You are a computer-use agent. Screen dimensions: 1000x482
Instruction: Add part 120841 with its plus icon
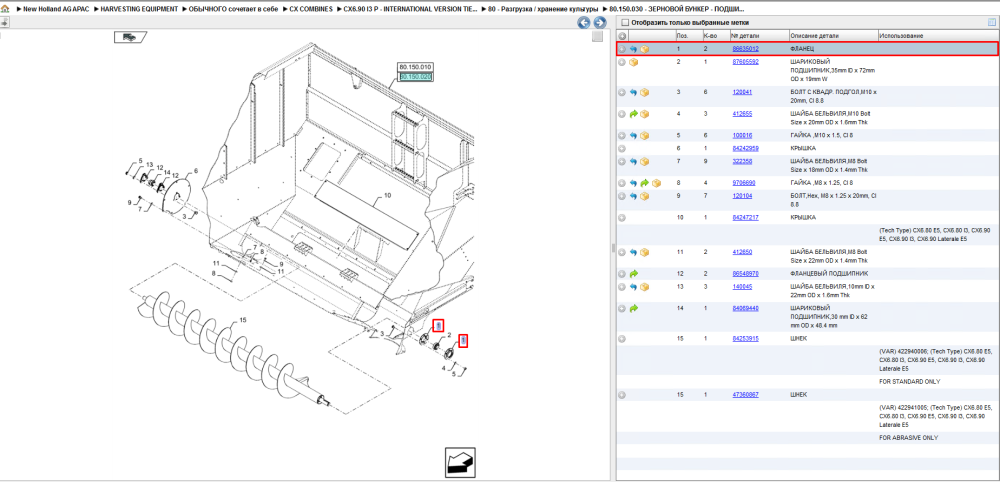pos(622,92)
